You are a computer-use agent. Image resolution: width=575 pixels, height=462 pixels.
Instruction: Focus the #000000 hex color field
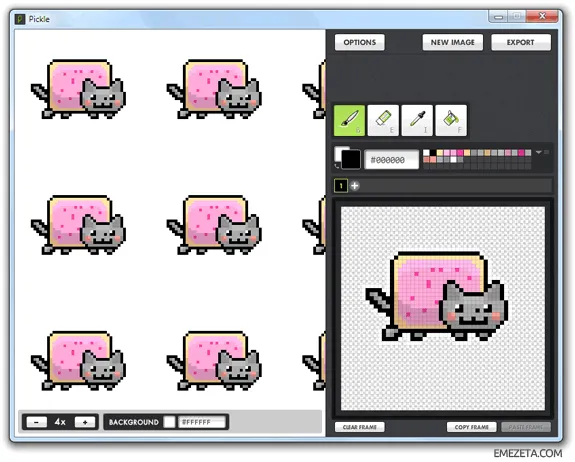click(392, 160)
